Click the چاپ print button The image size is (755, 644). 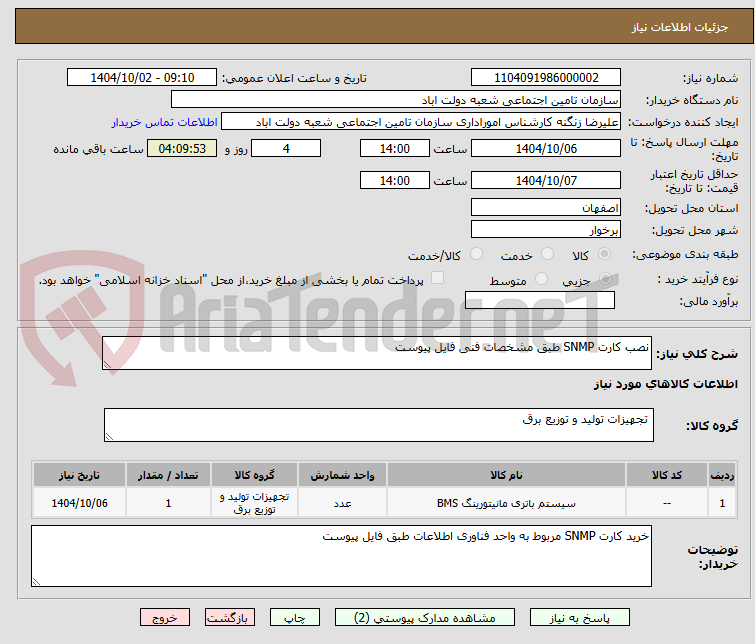295,618
